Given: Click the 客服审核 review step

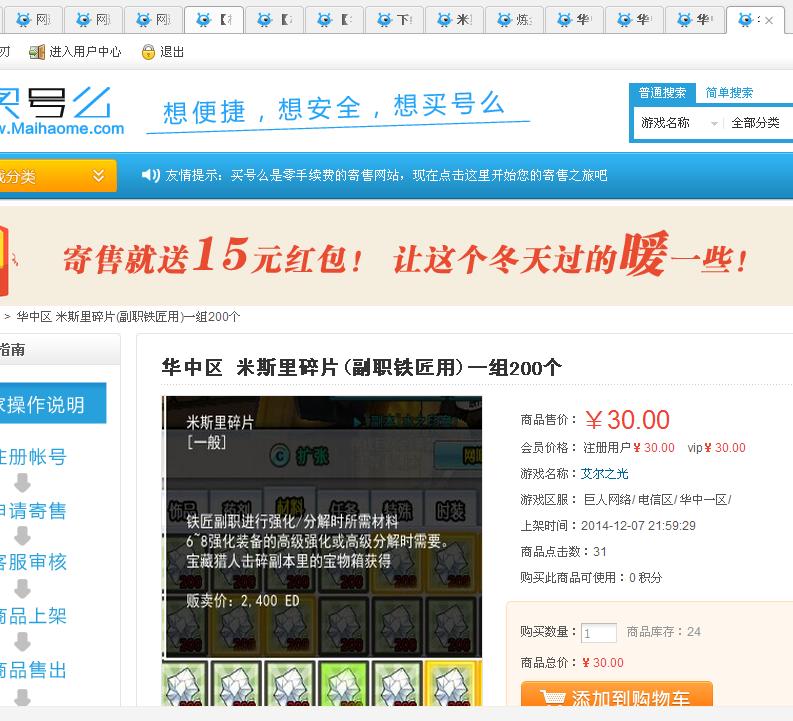Looking at the screenshot, I should 33,562.
